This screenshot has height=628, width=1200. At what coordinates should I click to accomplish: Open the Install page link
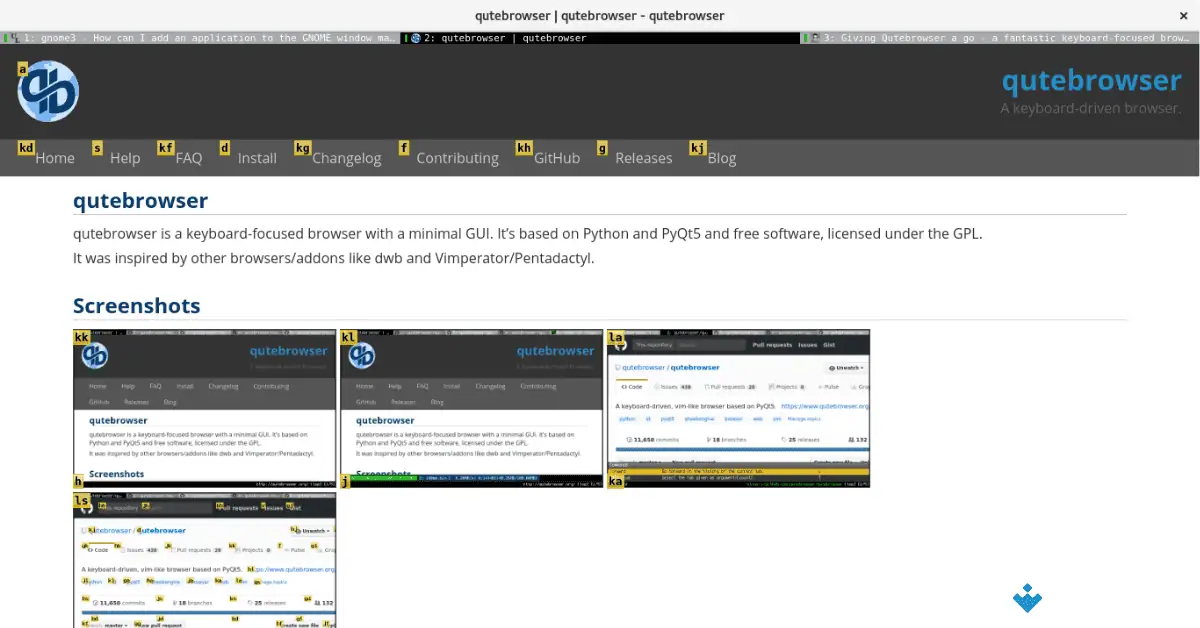pyautogui.click(x=257, y=157)
